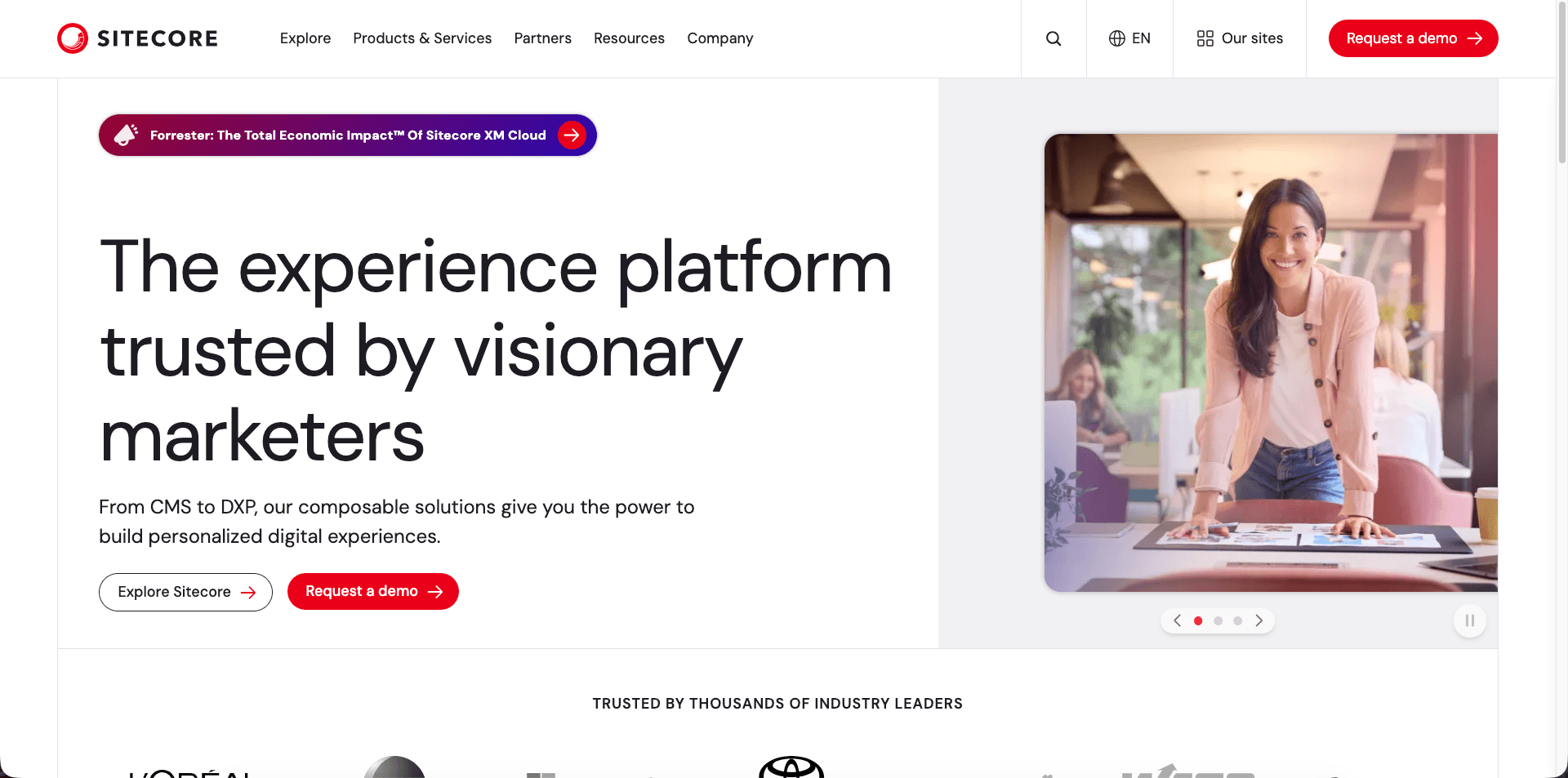1568x778 pixels.
Task: Click the Explore Sitecore button
Action: pos(185,592)
